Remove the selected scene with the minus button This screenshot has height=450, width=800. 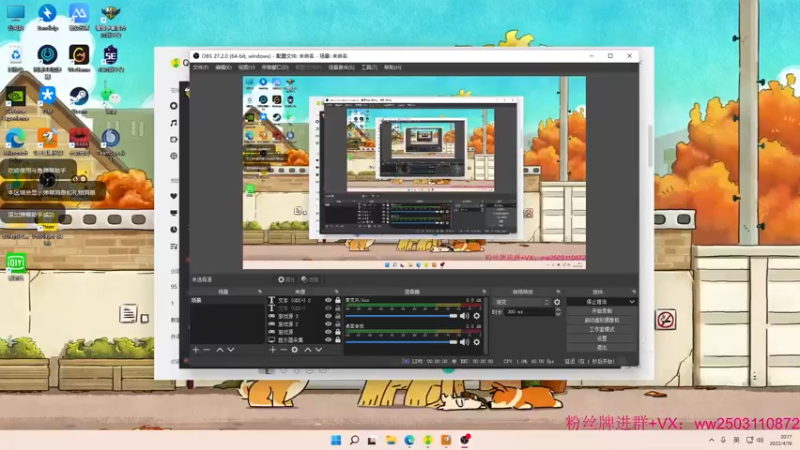207,350
